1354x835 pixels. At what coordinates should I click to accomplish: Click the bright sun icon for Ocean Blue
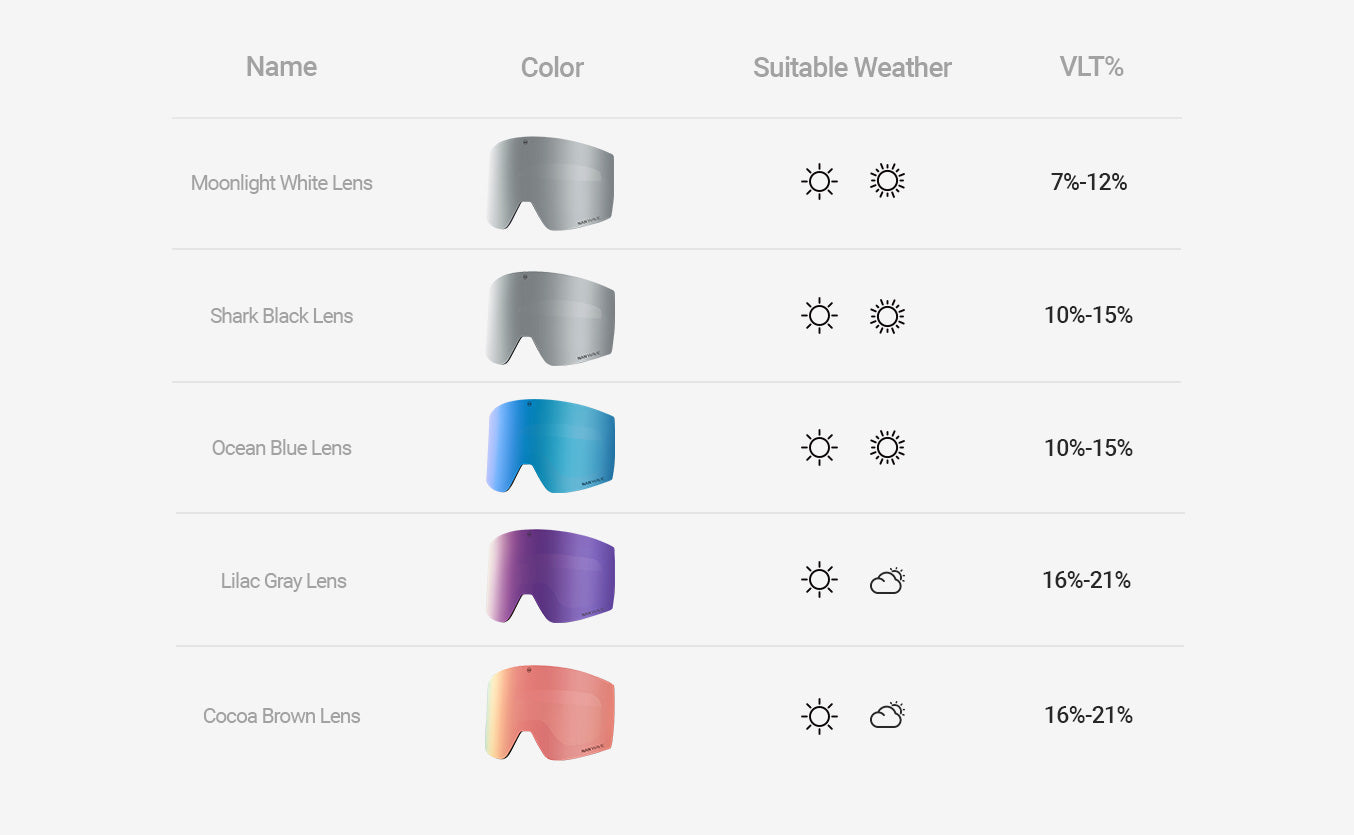pos(887,448)
